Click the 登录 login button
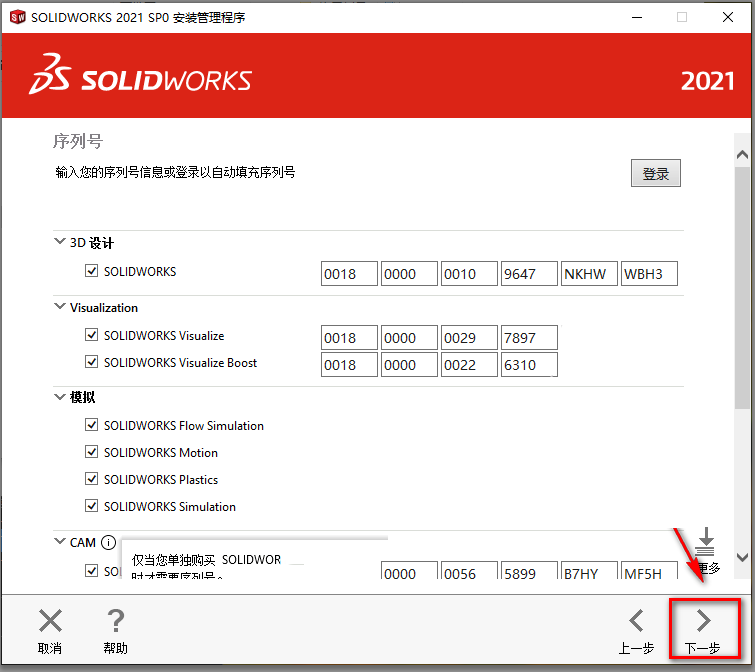This screenshot has width=755, height=672. click(656, 173)
